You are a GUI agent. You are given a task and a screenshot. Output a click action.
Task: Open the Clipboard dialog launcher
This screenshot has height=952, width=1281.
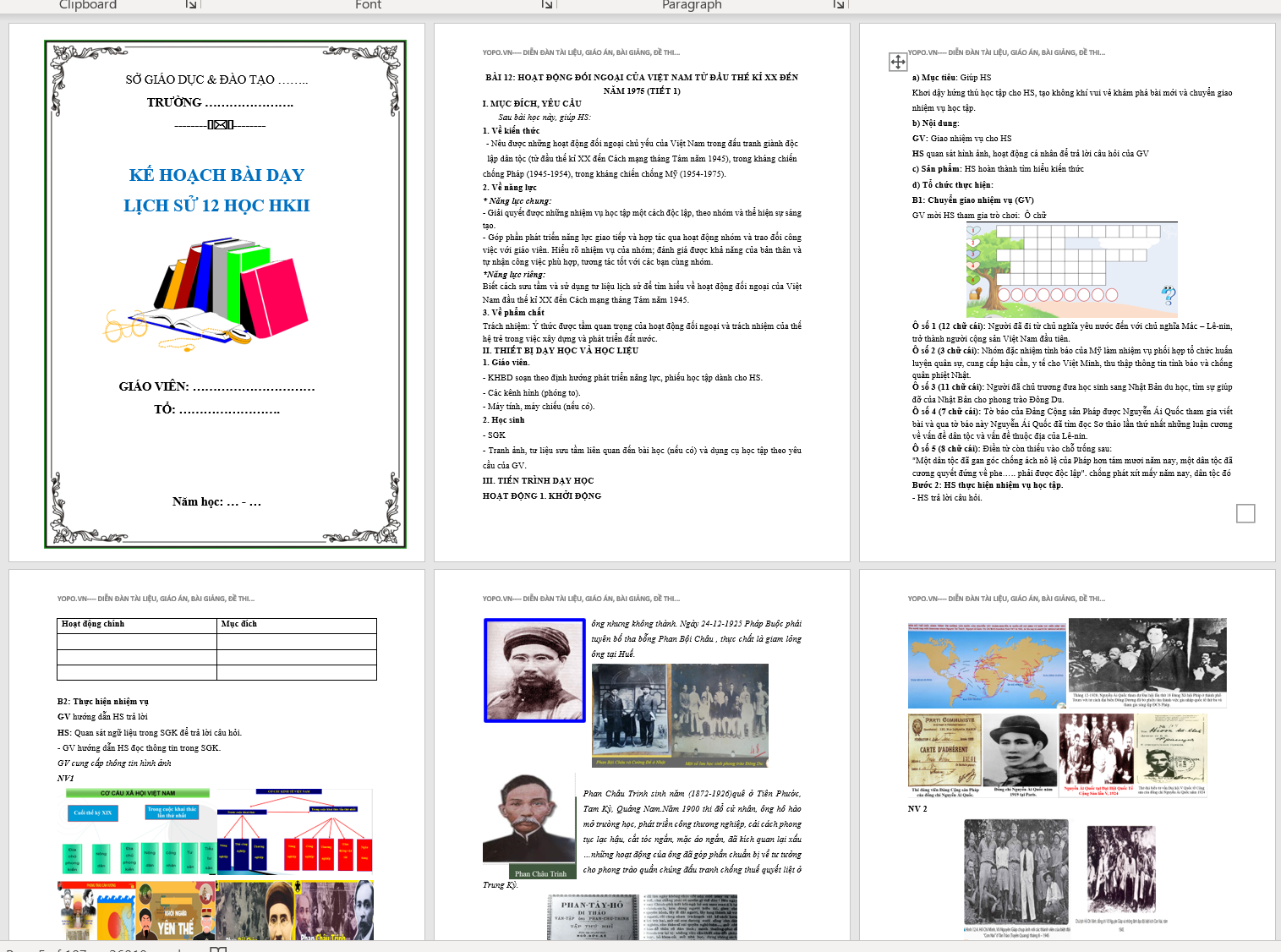point(191,5)
